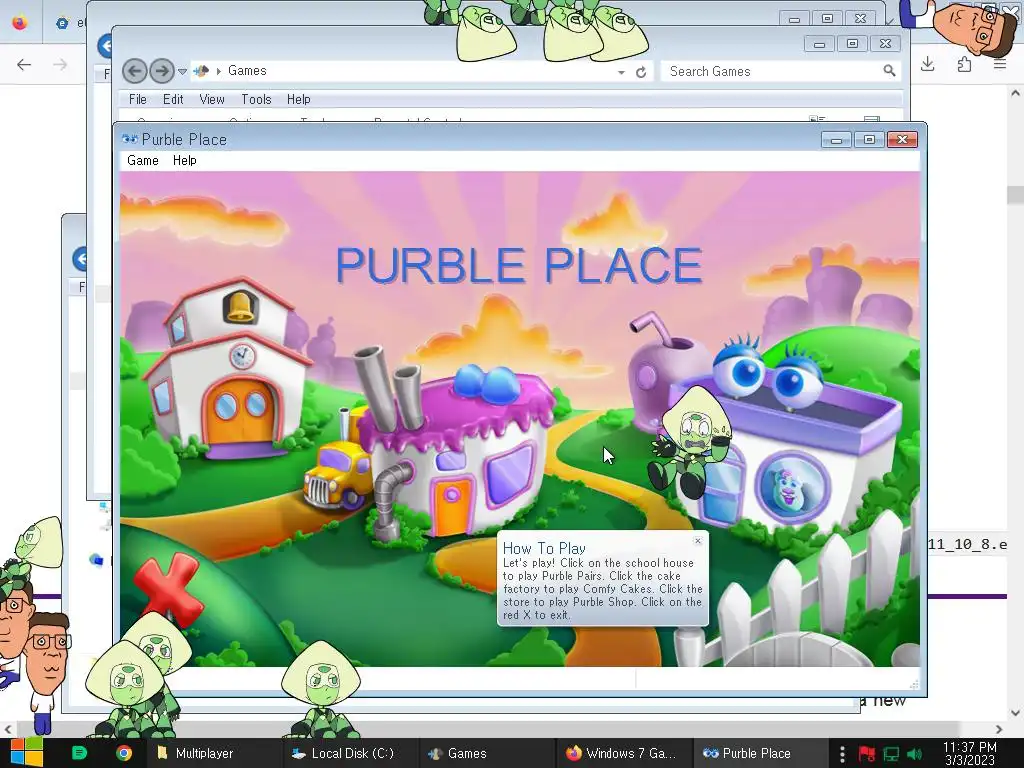Open Tools menu in Games window
The image size is (1024, 768).
[256, 99]
